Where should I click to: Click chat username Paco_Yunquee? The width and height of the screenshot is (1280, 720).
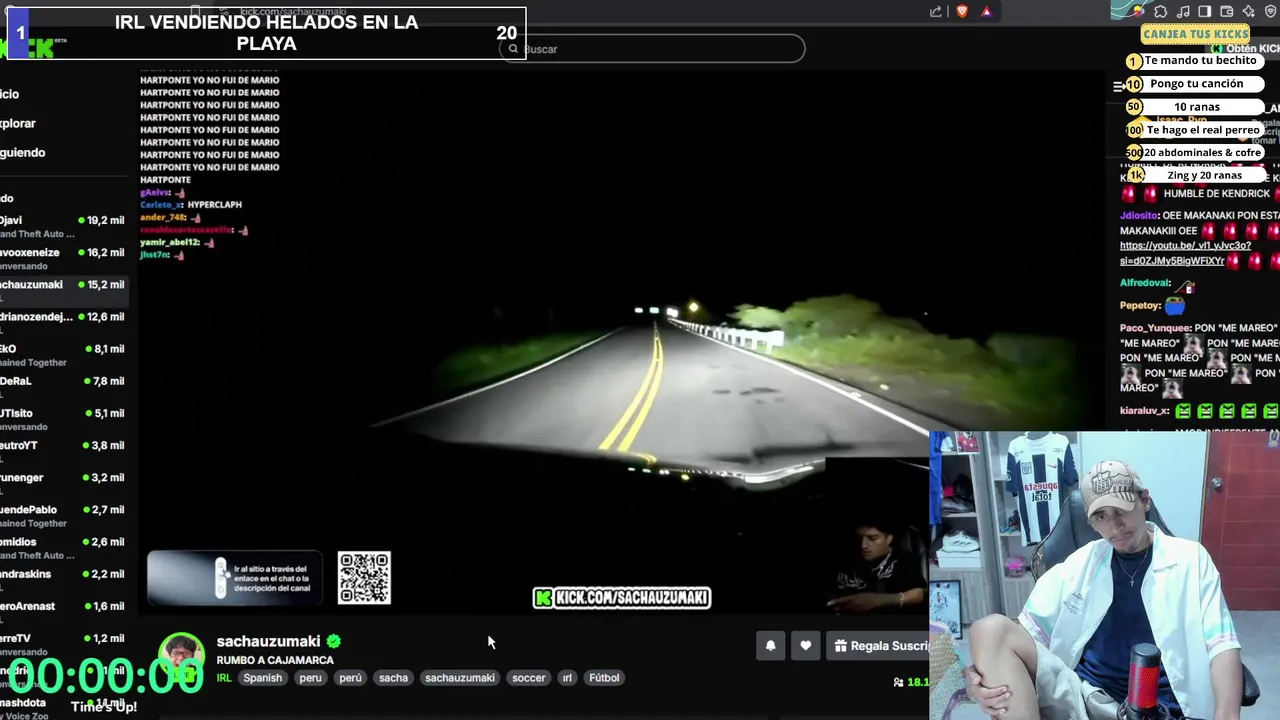tap(1155, 328)
